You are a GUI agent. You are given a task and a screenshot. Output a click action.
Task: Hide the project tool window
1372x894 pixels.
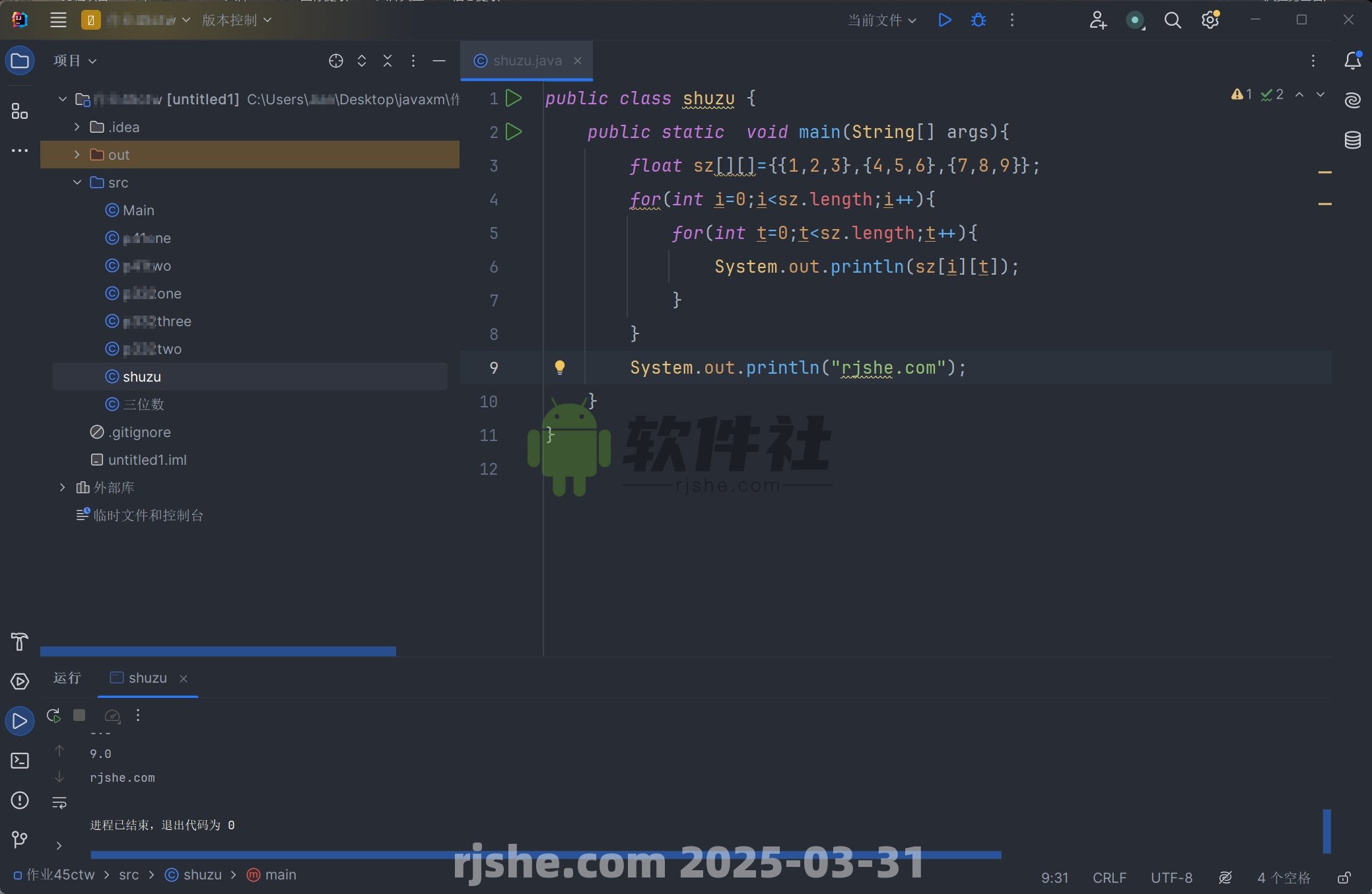pyautogui.click(x=439, y=61)
